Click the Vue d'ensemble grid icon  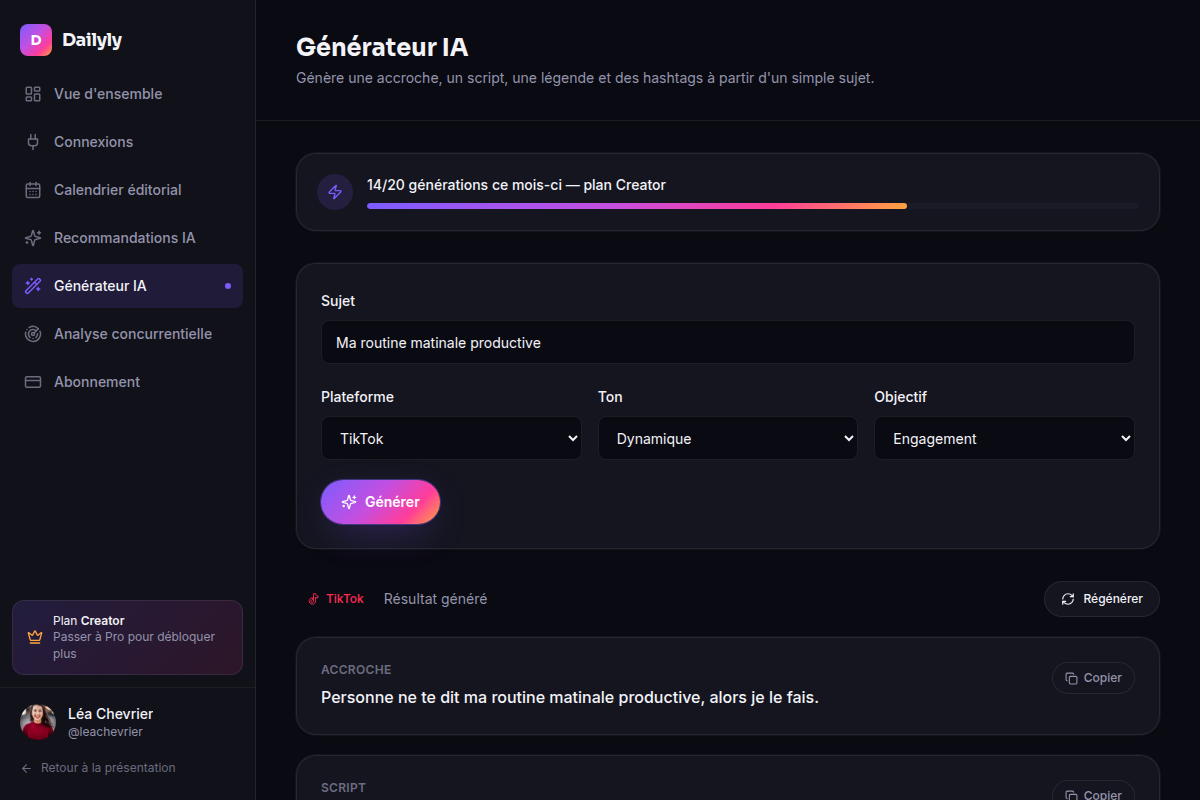[33, 94]
